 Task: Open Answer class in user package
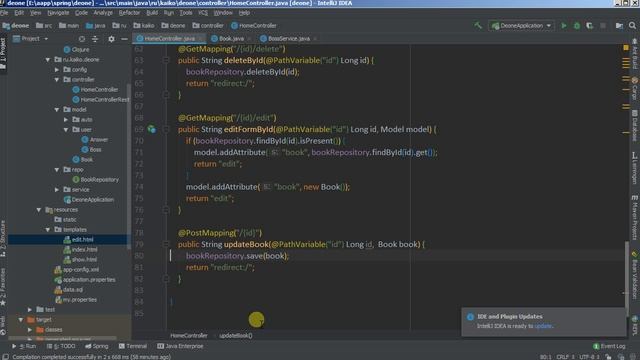95,140
